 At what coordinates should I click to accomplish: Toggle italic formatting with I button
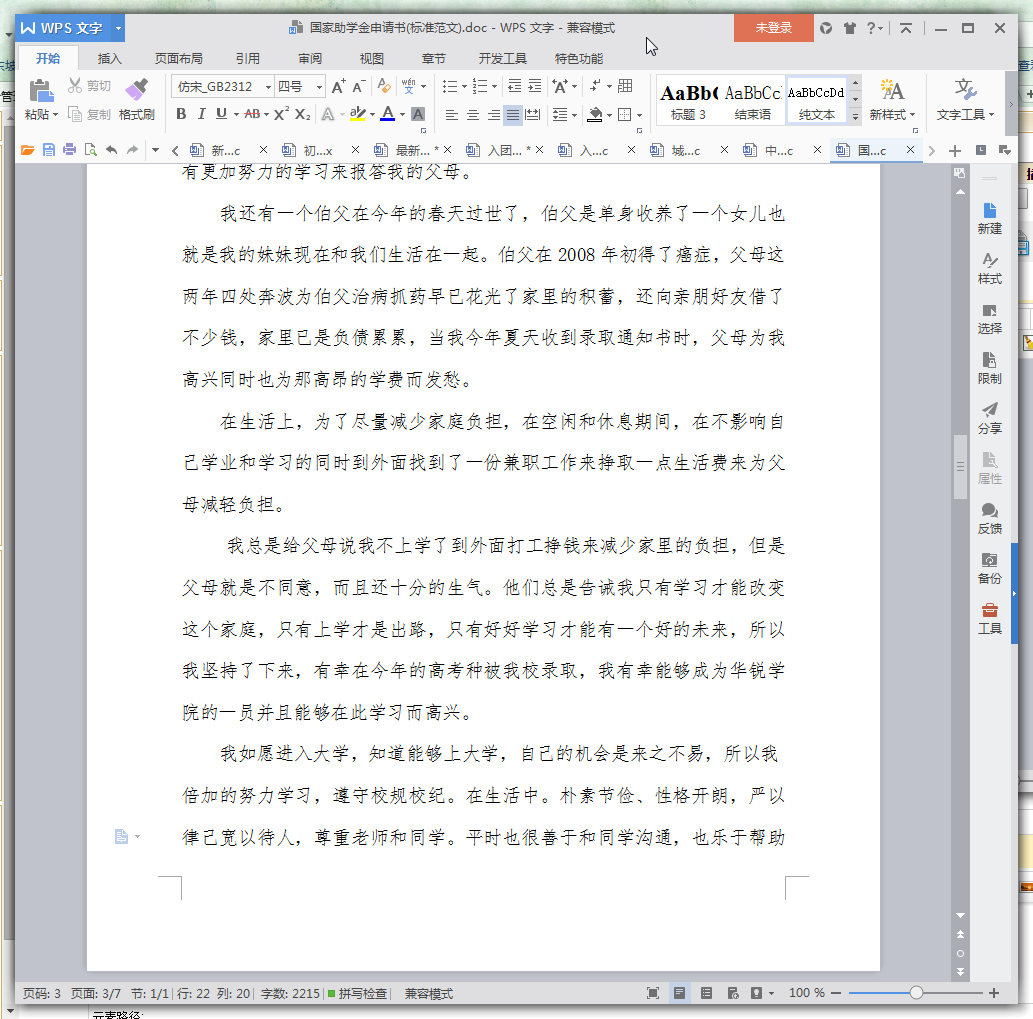click(x=202, y=114)
